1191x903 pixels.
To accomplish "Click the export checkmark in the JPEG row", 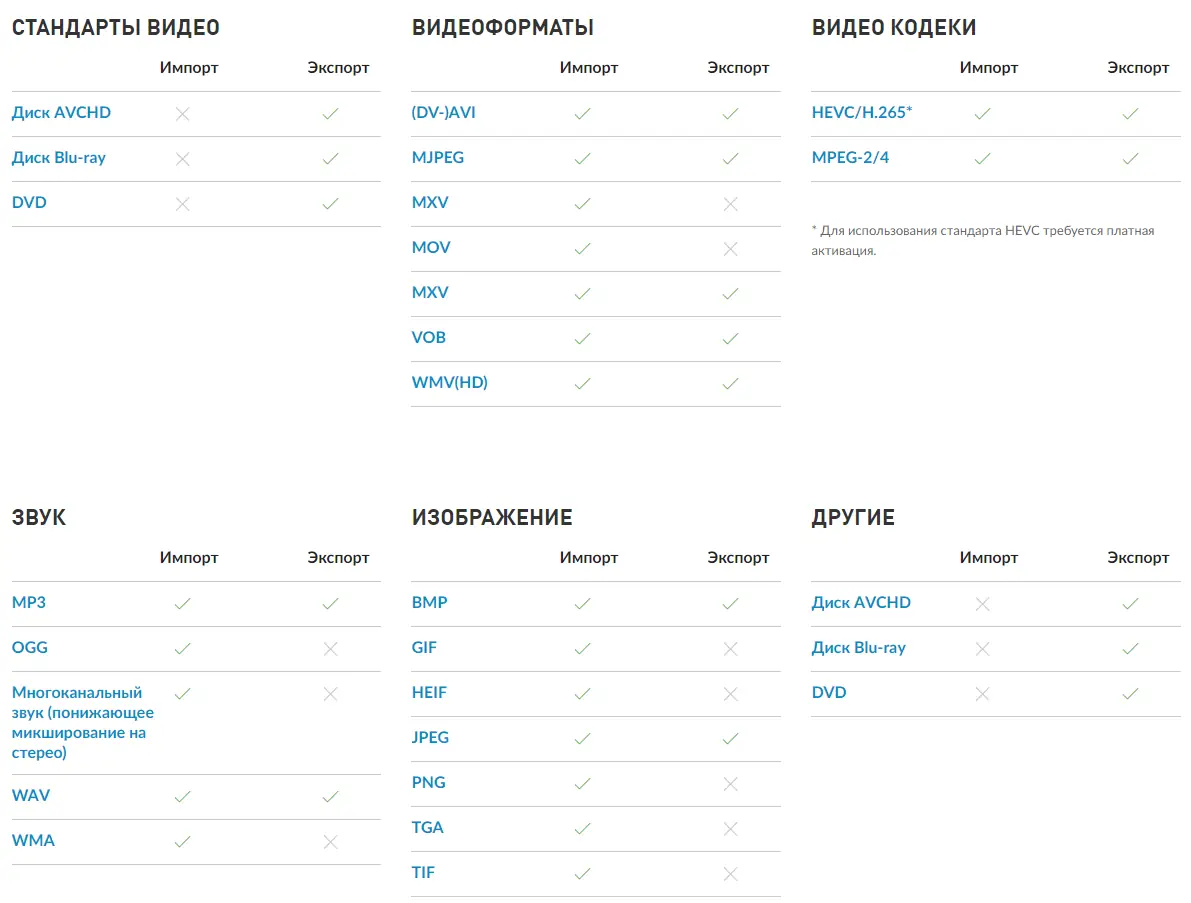I will pos(730,739).
